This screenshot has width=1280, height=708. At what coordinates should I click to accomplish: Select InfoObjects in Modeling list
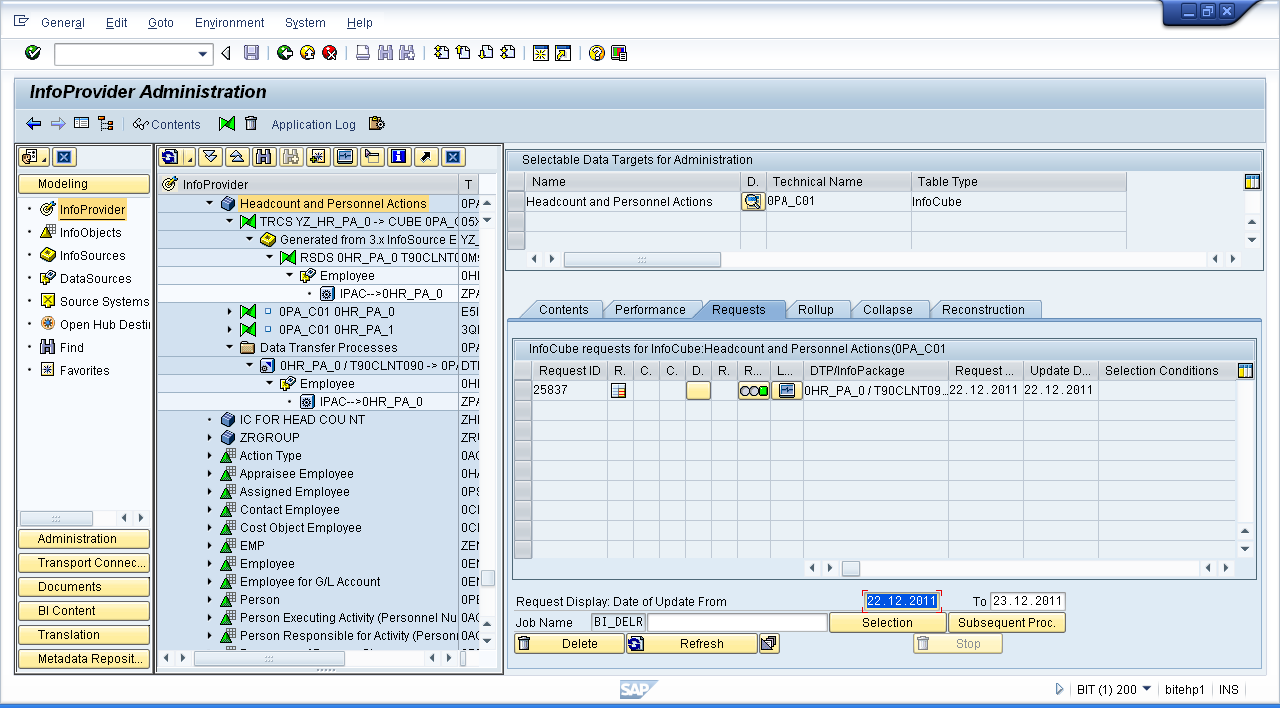(90, 233)
